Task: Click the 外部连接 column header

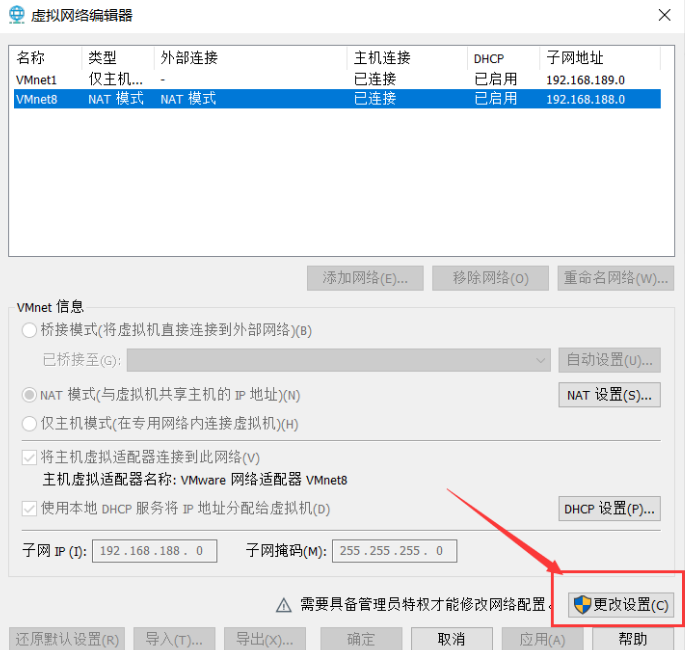Action: tap(251, 58)
